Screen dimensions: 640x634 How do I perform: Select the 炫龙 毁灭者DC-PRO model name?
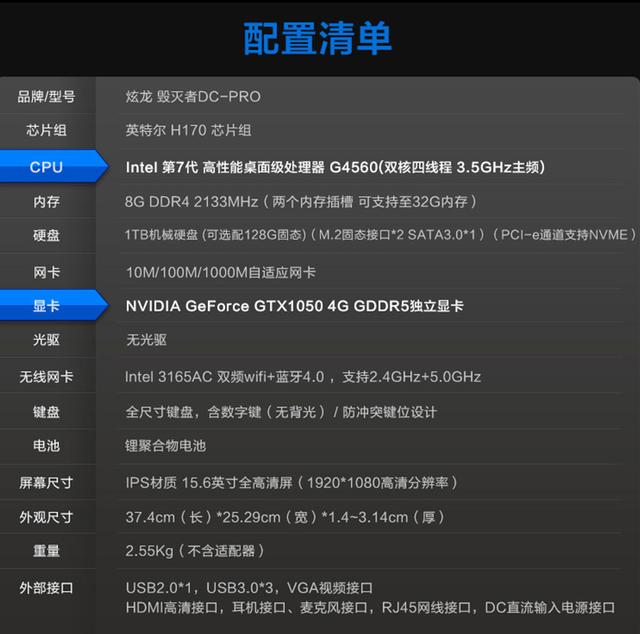click(193, 97)
